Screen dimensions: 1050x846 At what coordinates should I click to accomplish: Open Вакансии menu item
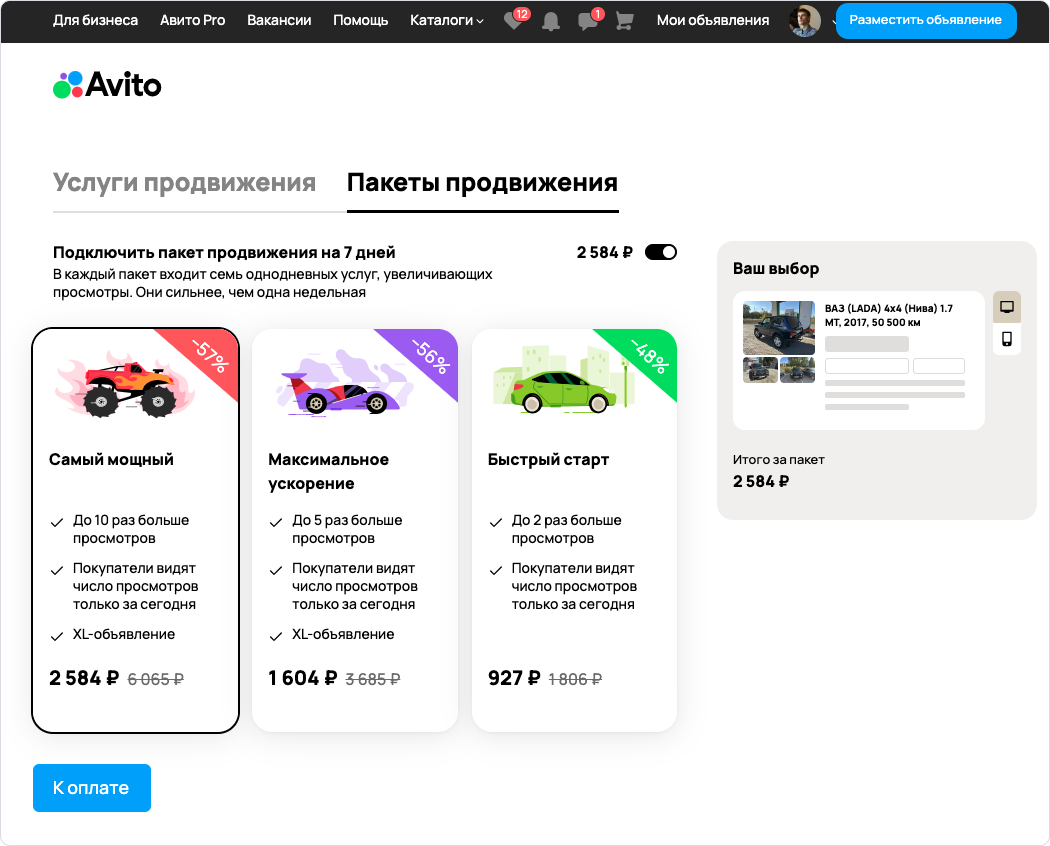click(x=279, y=21)
